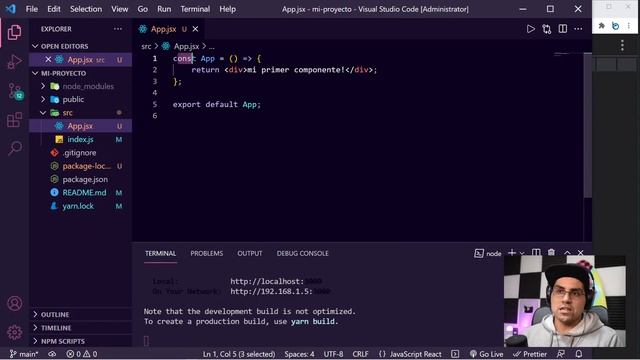Viewport: 640px width, 360px height.
Task: Open terminal launch profile dropdown arrow
Action: (x=522, y=253)
